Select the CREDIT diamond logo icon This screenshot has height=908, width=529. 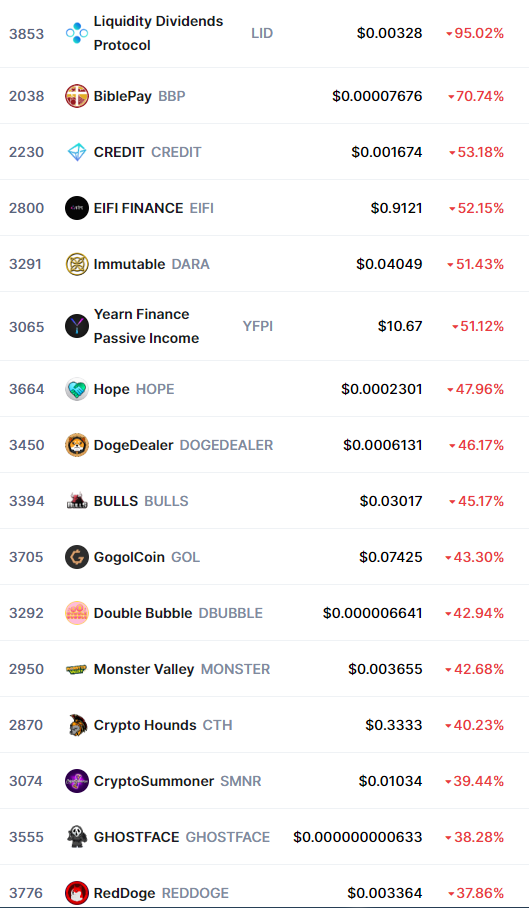[x=77, y=152]
